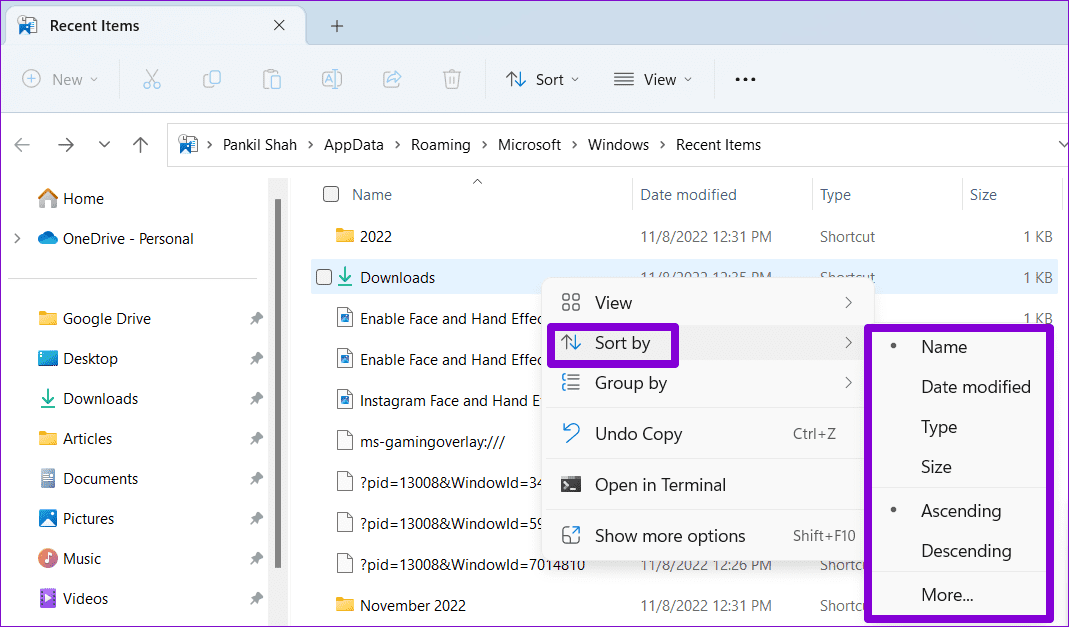
Task: Click the Share icon in toolbar
Action: 392,80
